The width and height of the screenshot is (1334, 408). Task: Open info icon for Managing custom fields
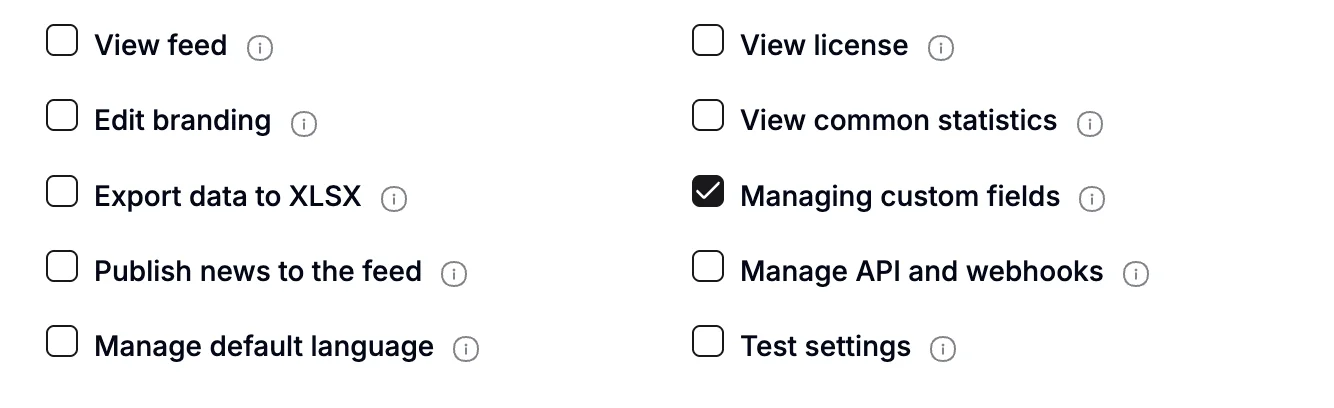click(1092, 199)
